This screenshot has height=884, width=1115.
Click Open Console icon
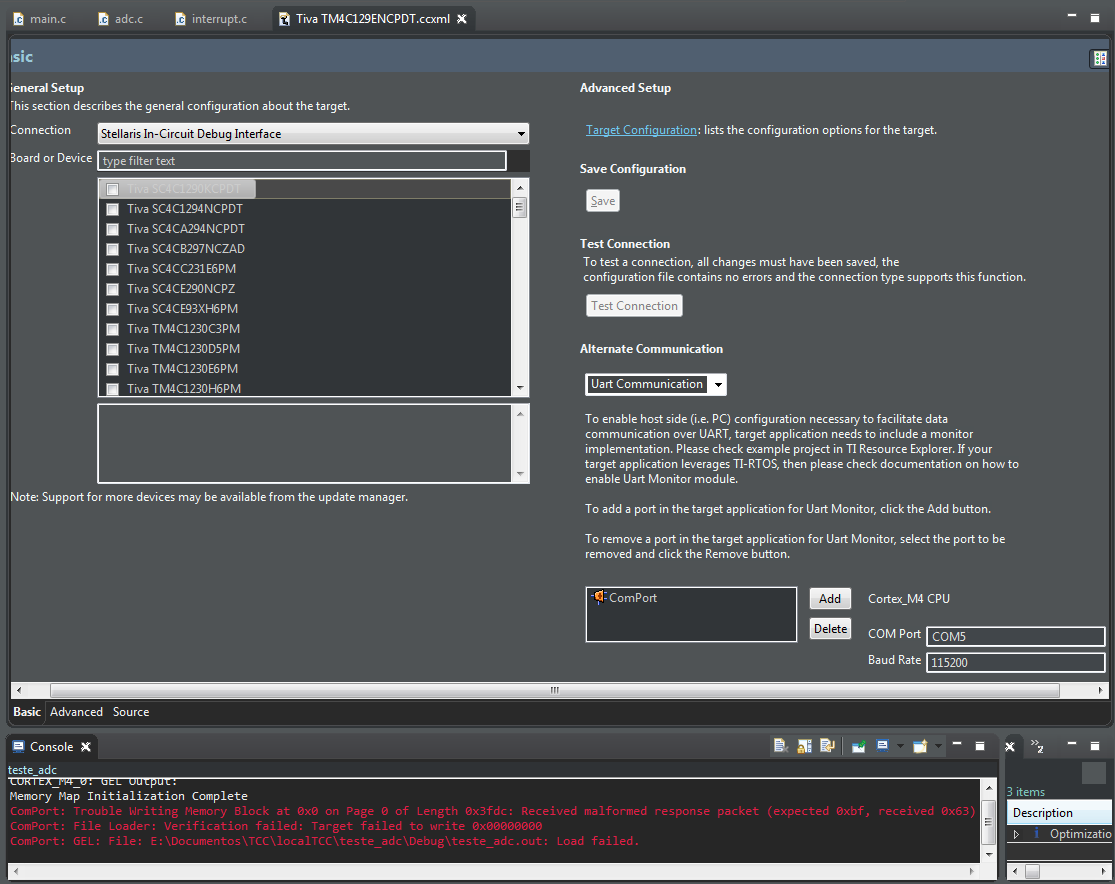click(920, 746)
